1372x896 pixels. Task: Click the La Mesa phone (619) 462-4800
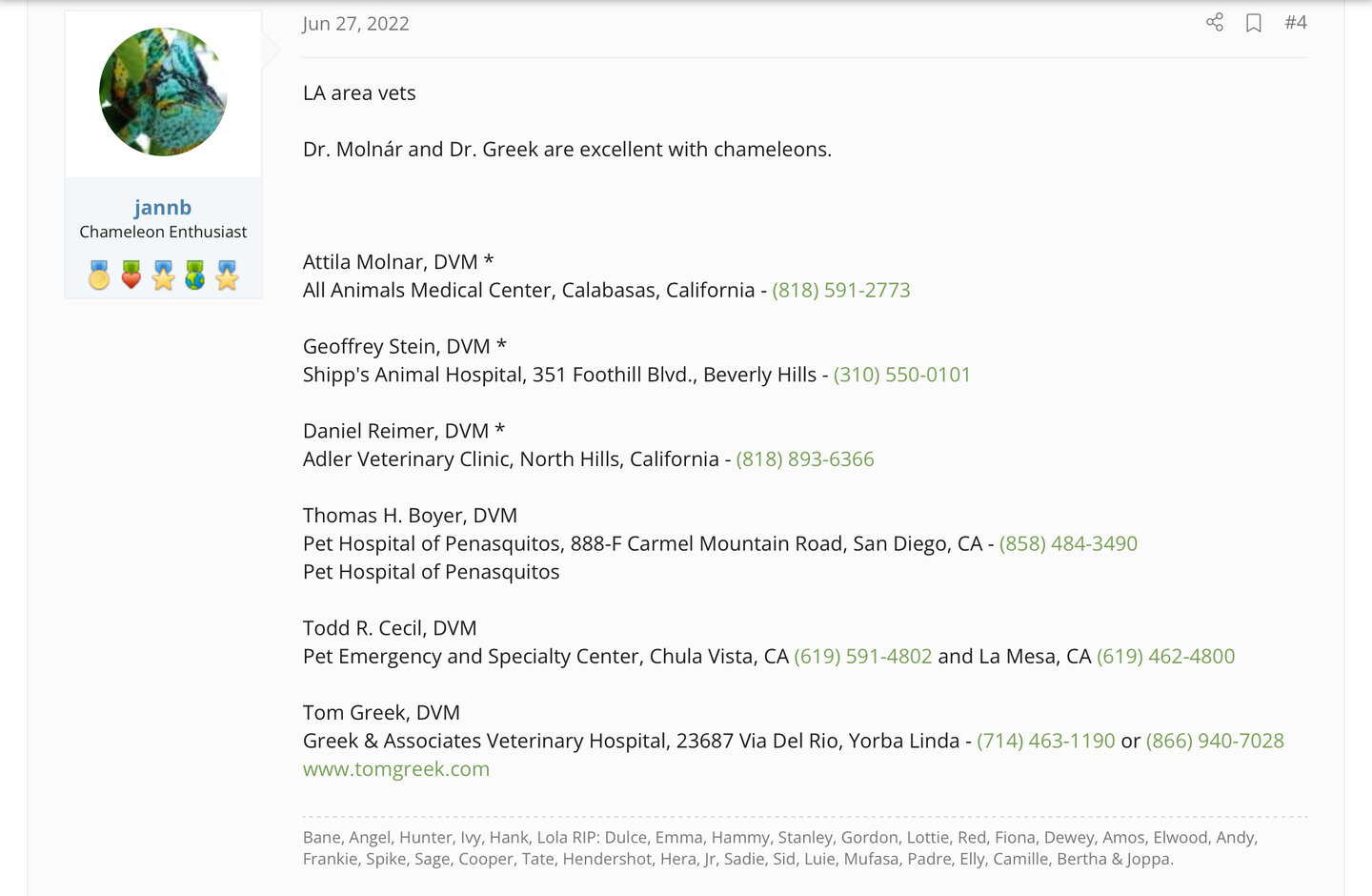pos(1164,657)
